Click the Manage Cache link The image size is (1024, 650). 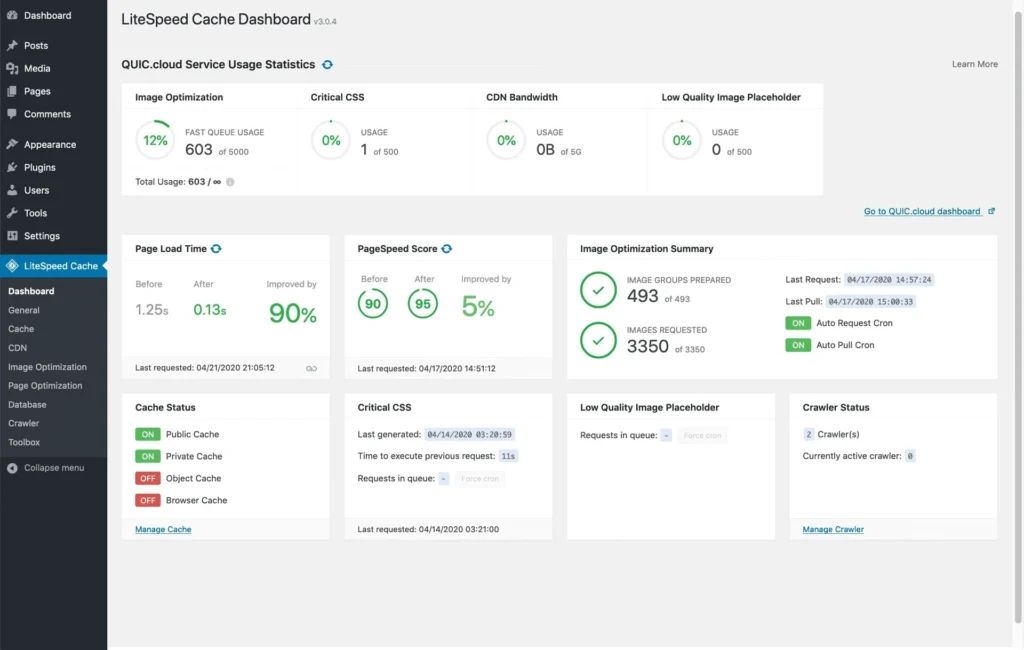[163, 529]
